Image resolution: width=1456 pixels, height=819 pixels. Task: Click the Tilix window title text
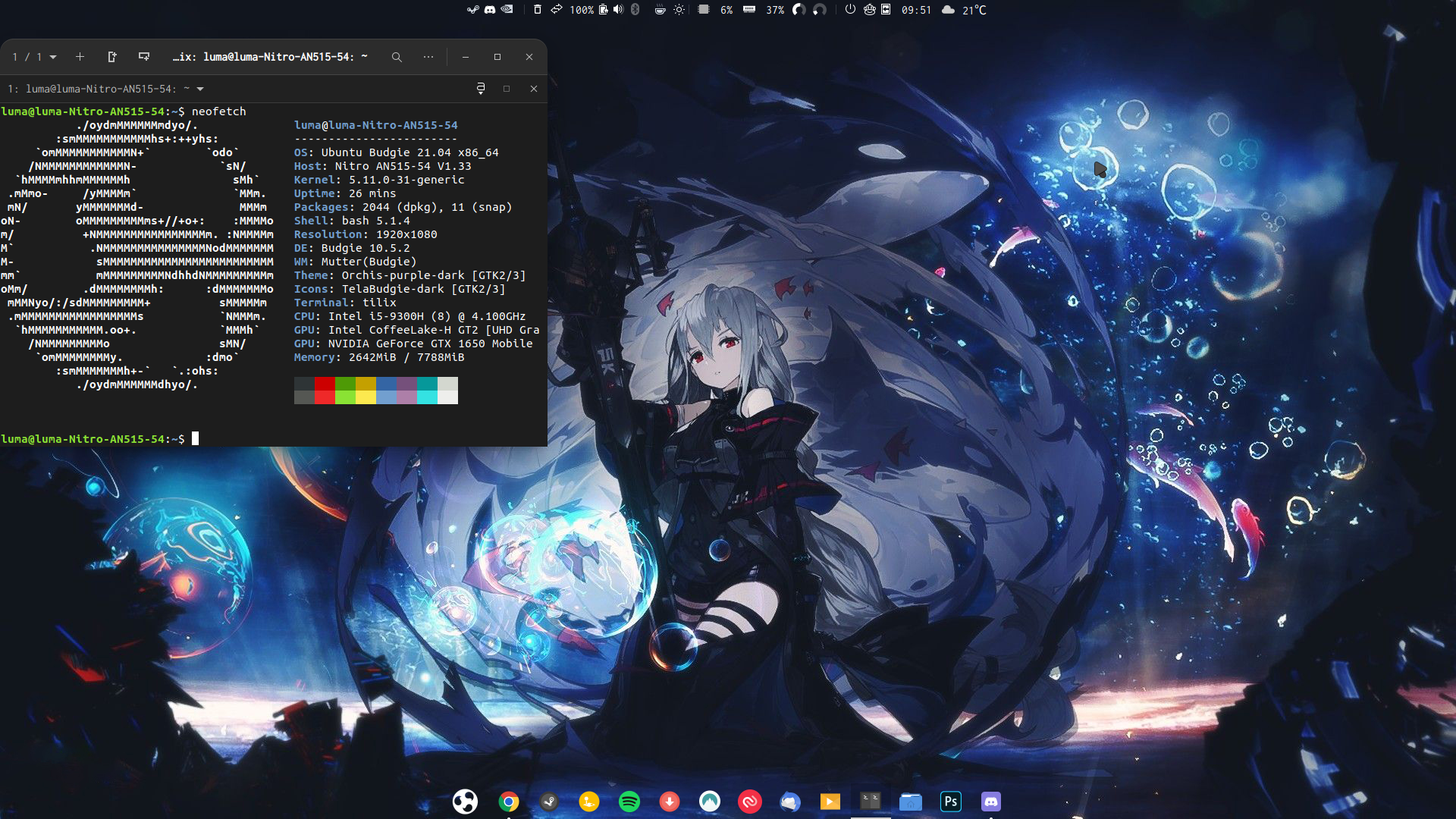(270, 57)
